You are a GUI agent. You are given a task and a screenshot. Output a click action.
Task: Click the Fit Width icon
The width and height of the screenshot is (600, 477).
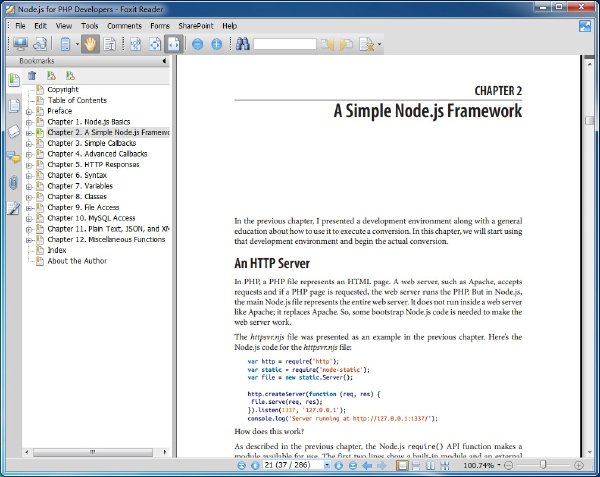pos(174,44)
